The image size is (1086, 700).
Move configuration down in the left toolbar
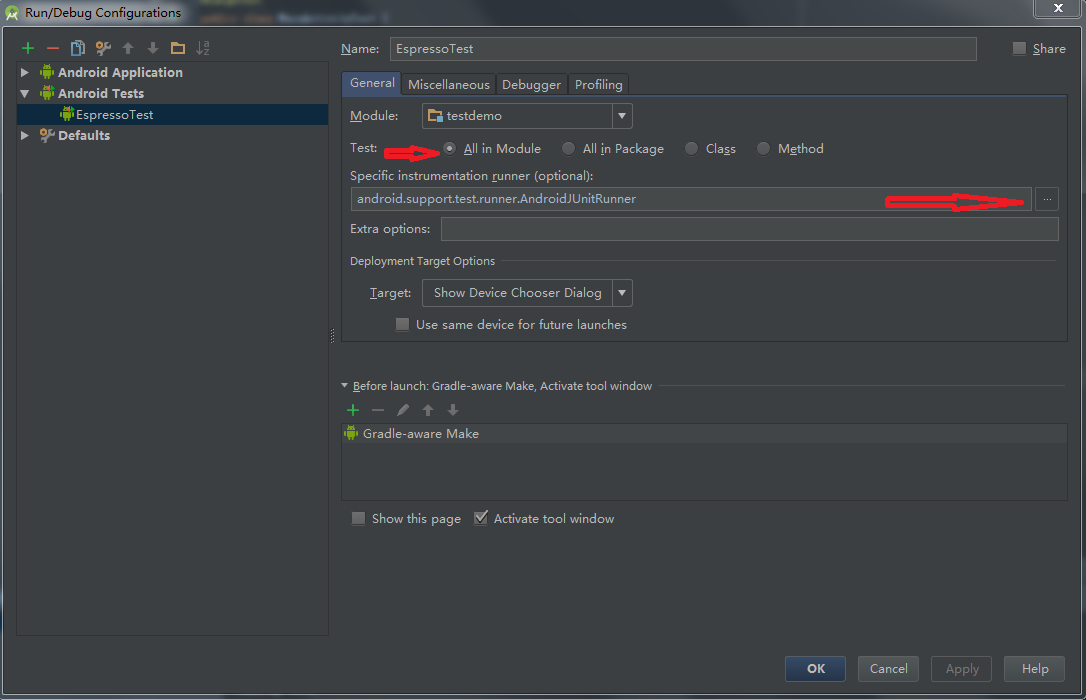[x=153, y=48]
